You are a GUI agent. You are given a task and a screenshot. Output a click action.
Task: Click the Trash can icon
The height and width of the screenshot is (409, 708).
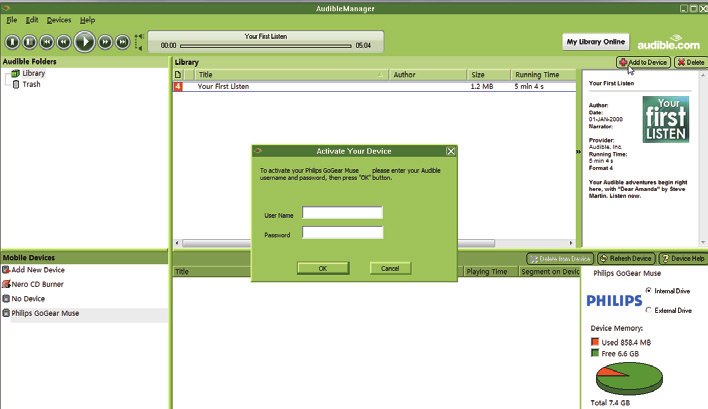coord(16,84)
